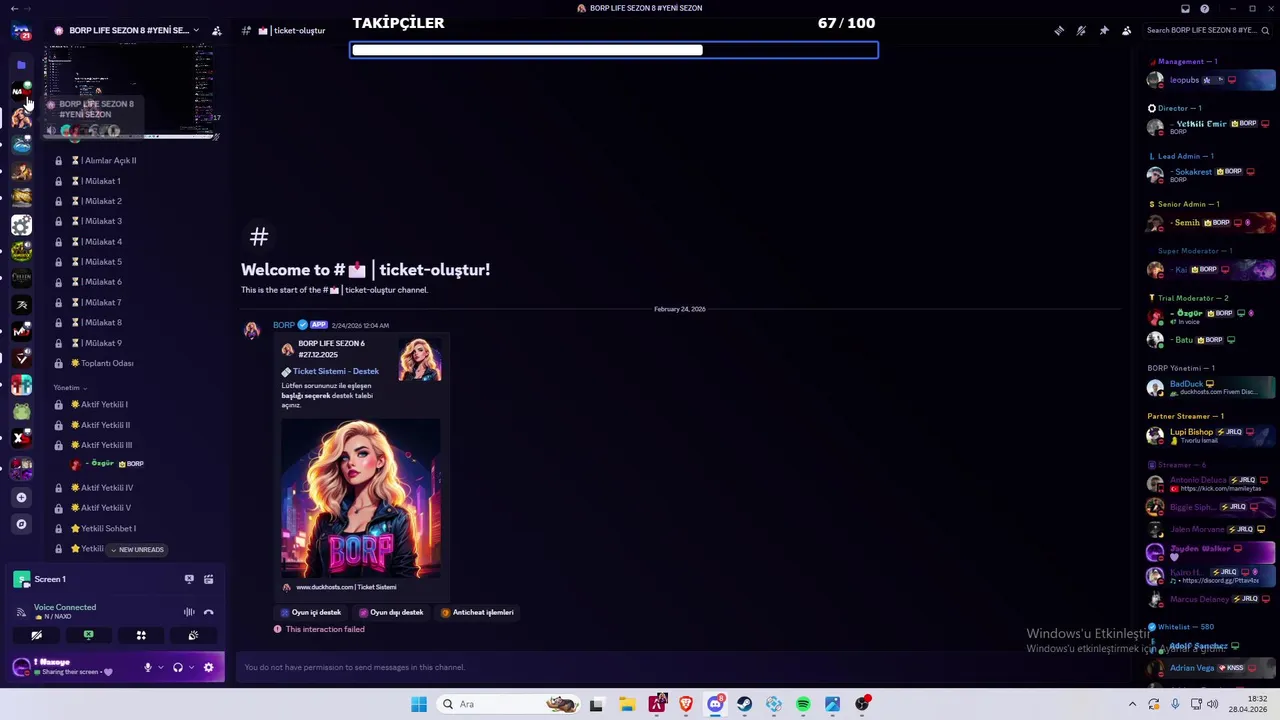Jump to NEW UNREADS indicator
Image resolution: width=1280 pixels, height=720 pixels.
(137, 549)
